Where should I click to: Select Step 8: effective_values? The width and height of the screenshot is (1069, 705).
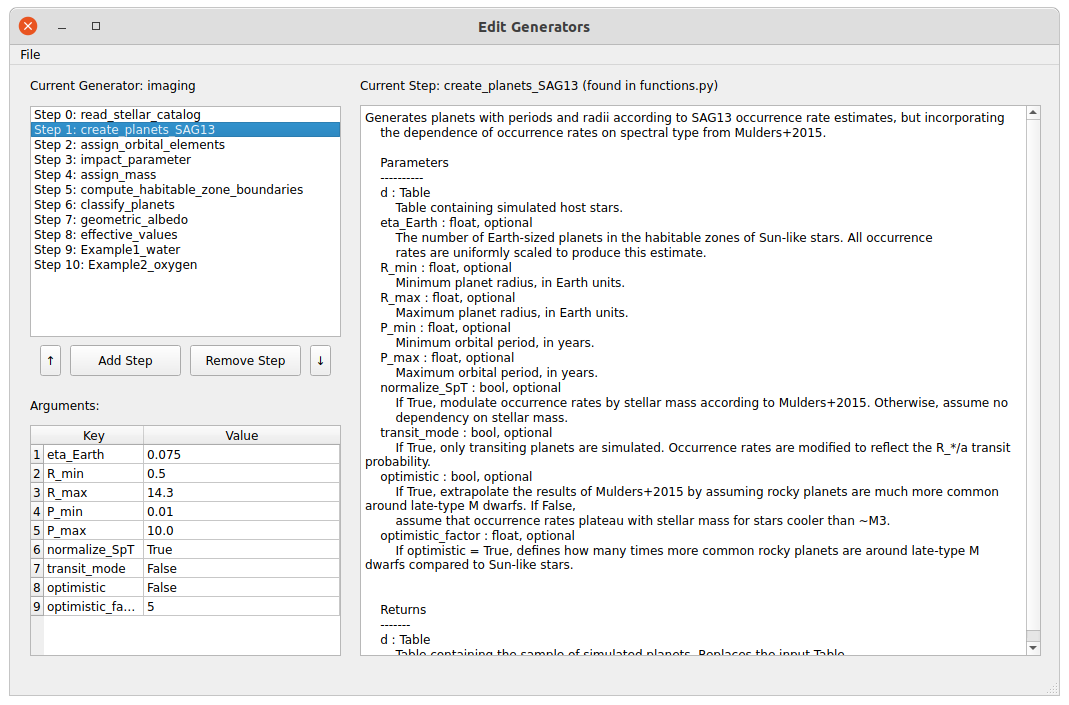[185, 235]
